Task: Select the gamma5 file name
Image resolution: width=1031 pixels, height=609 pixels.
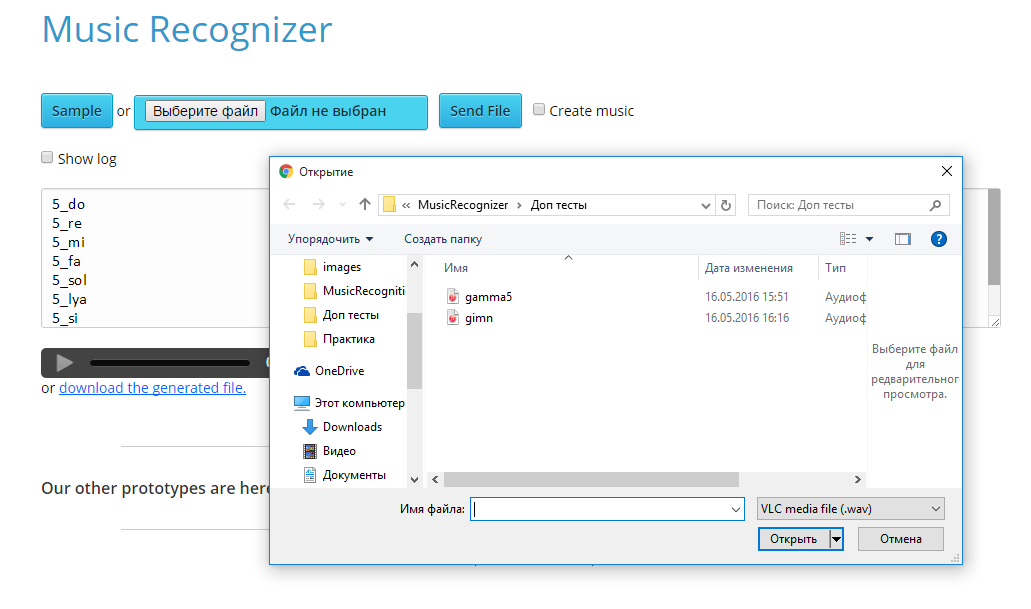Action: pyautogui.click(x=489, y=297)
